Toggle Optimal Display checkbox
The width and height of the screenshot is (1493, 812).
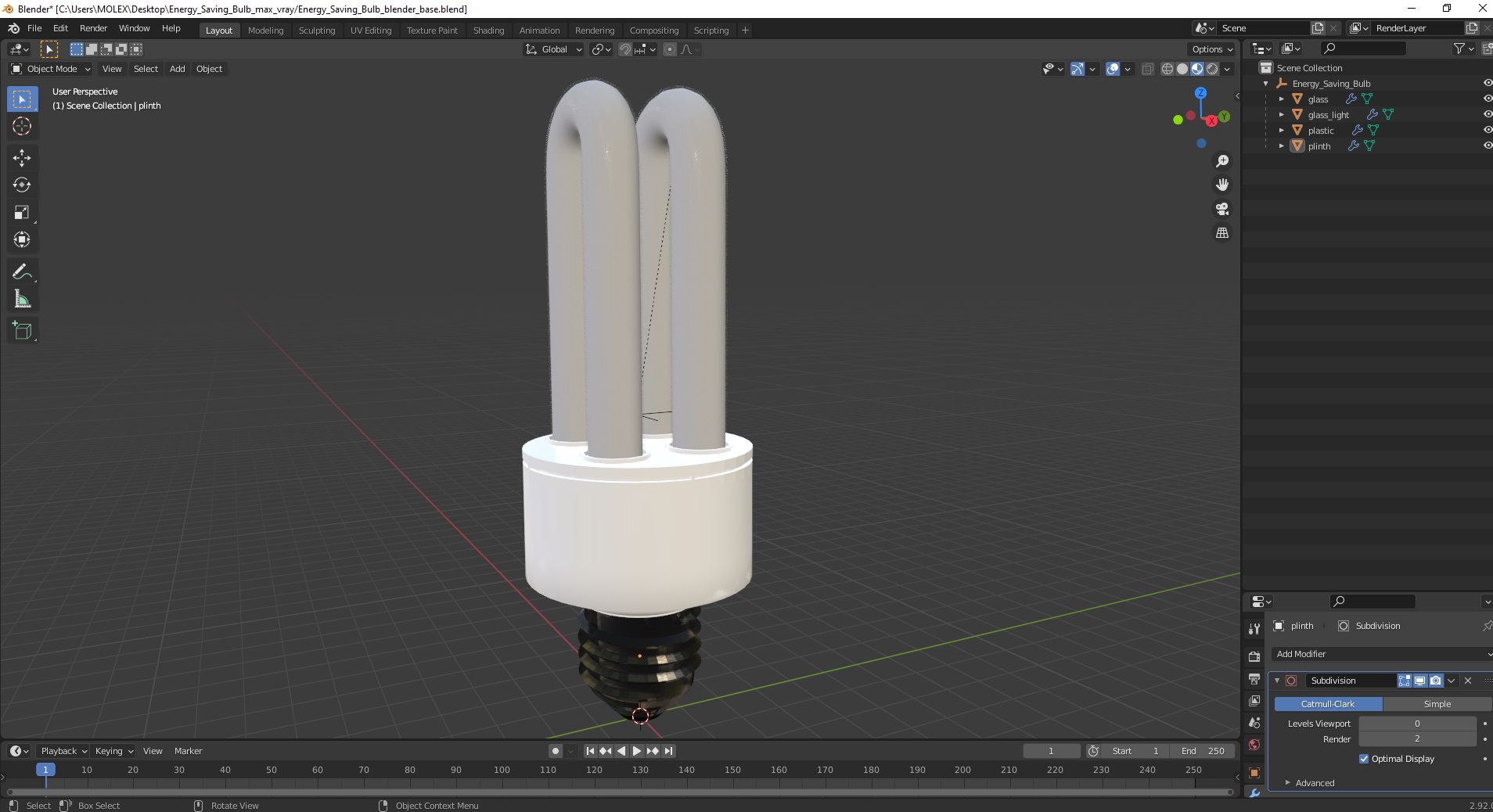(1364, 759)
